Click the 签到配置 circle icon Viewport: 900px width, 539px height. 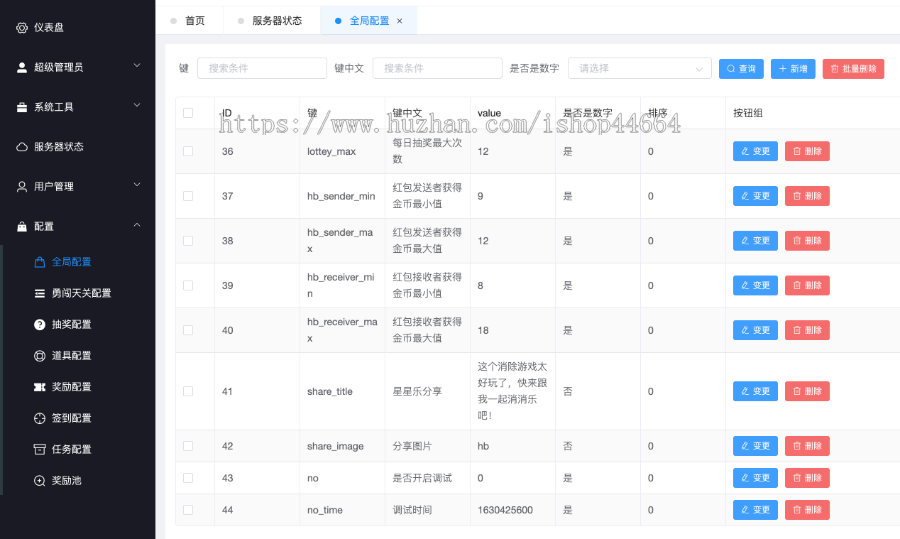pyautogui.click(x=40, y=418)
